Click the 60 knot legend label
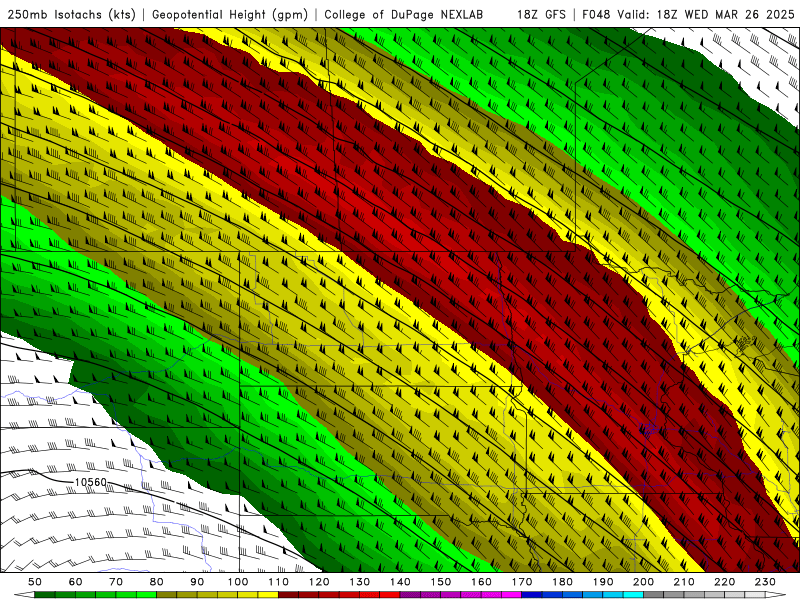 point(76,582)
